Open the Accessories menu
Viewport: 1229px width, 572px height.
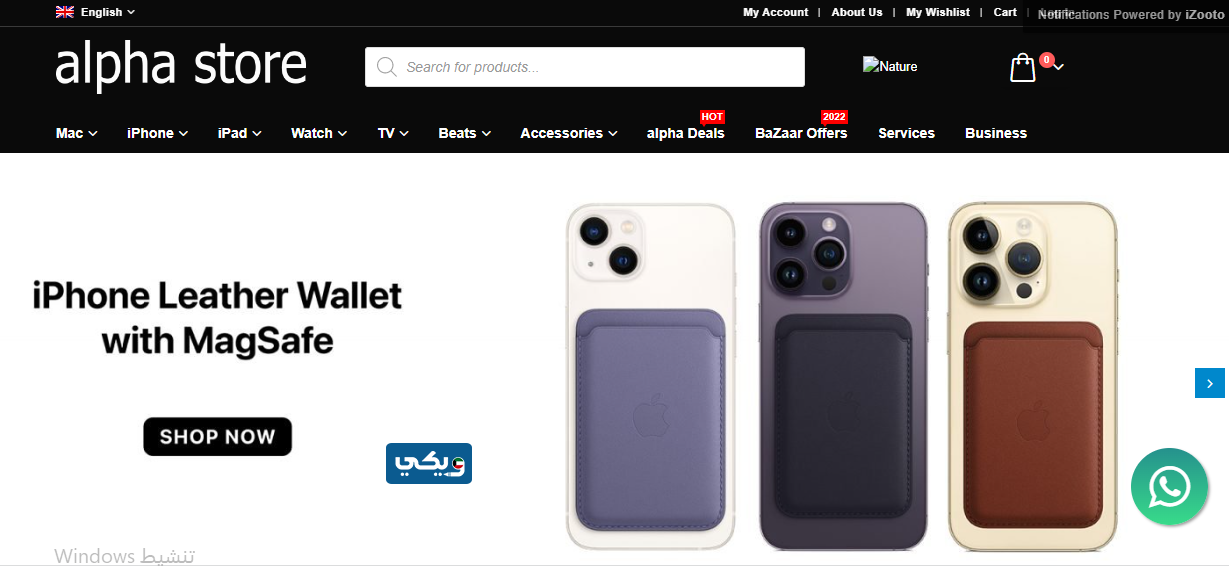pos(569,133)
